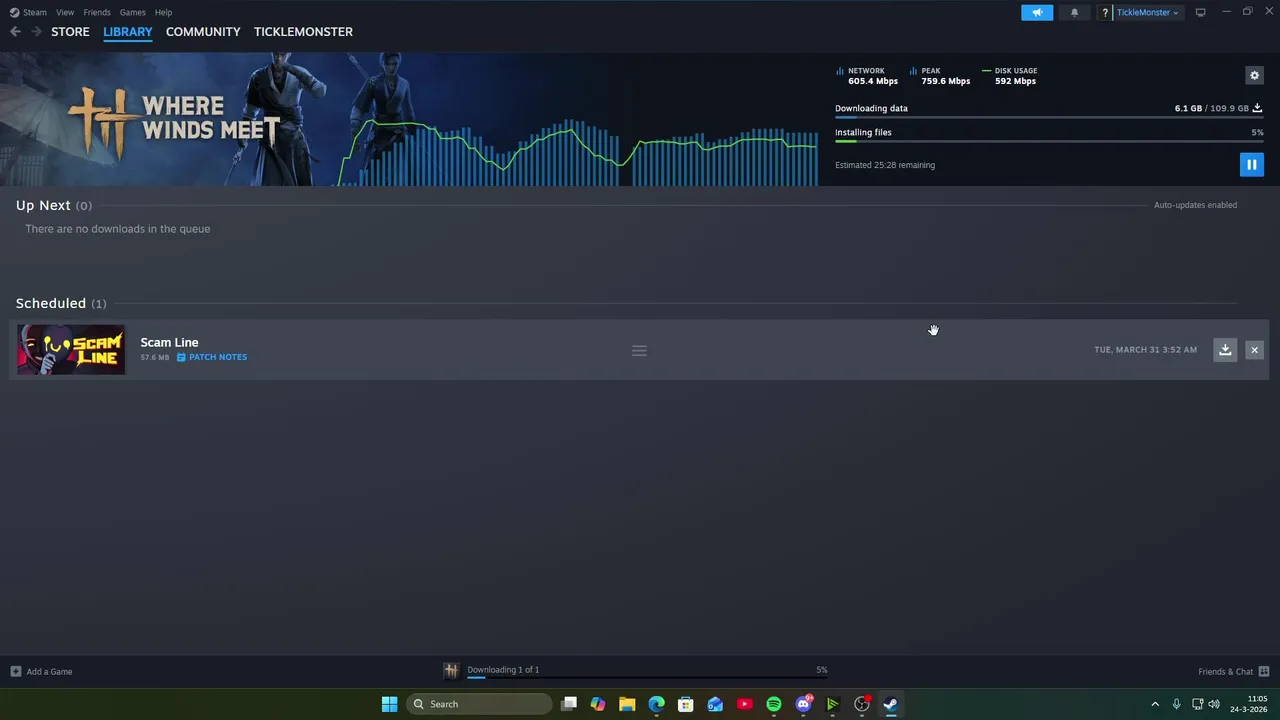Screen dimensions: 1280x720
Task: Click the Downloading data progress bar
Action: [1049, 118]
